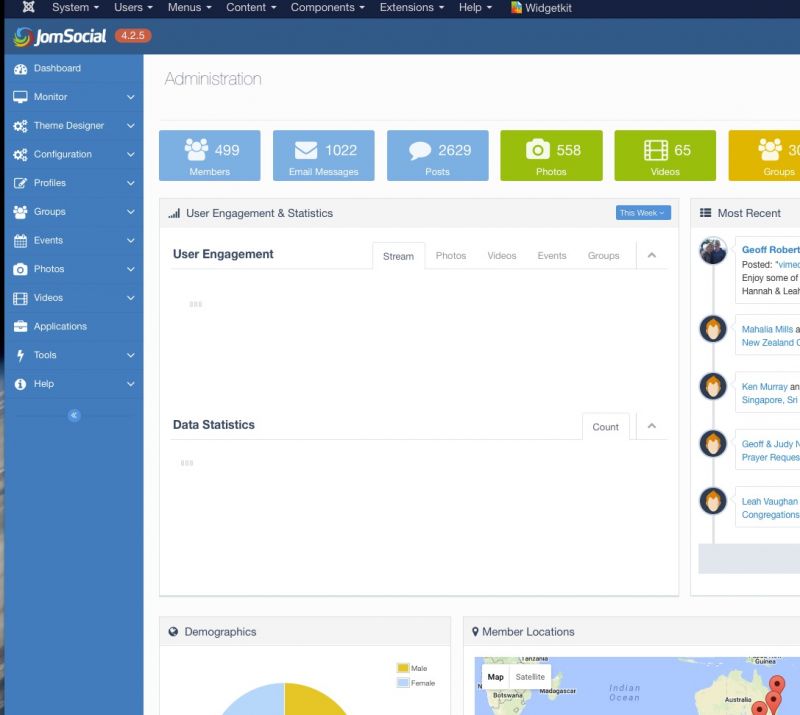Click the Posts speech bubble tile
The width and height of the screenshot is (800, 715).
pyautogui.click(x=437, y=155)
